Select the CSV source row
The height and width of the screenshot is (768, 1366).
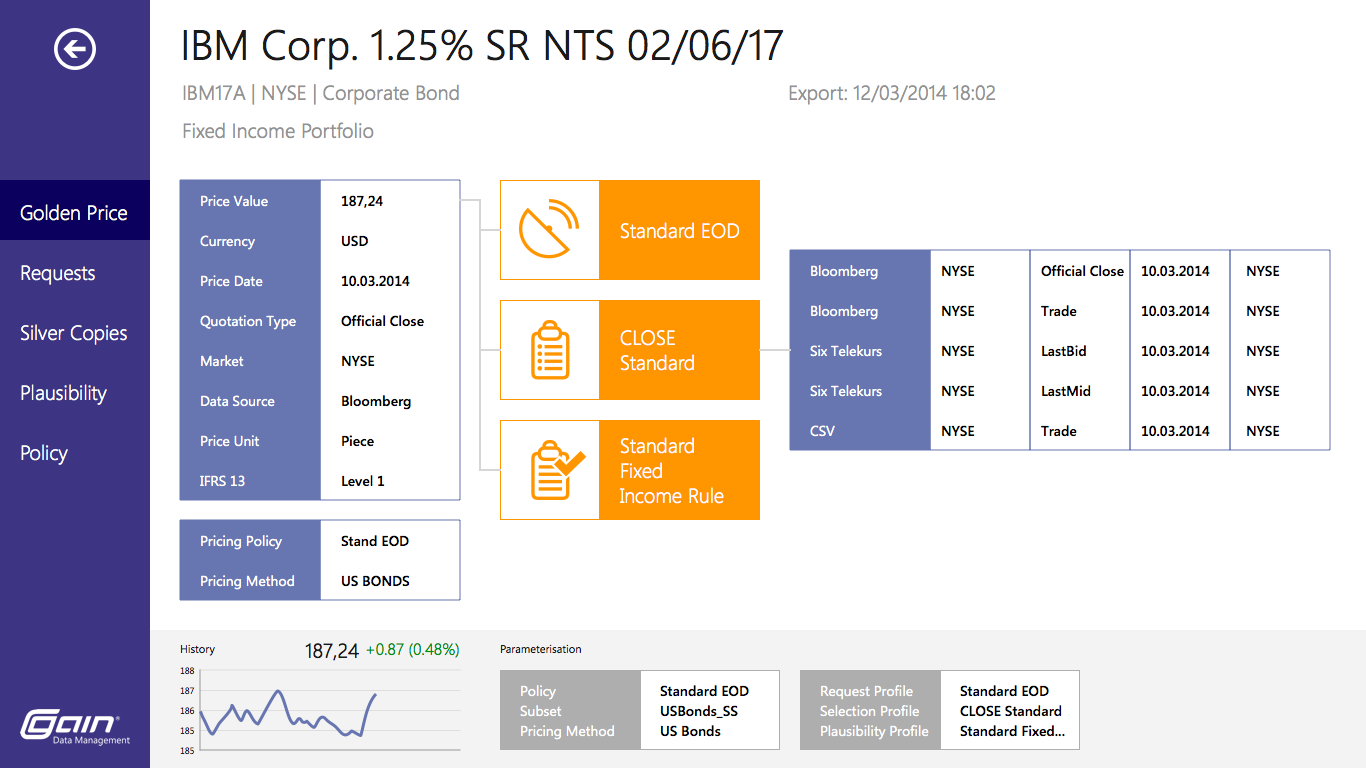point(822,431)
